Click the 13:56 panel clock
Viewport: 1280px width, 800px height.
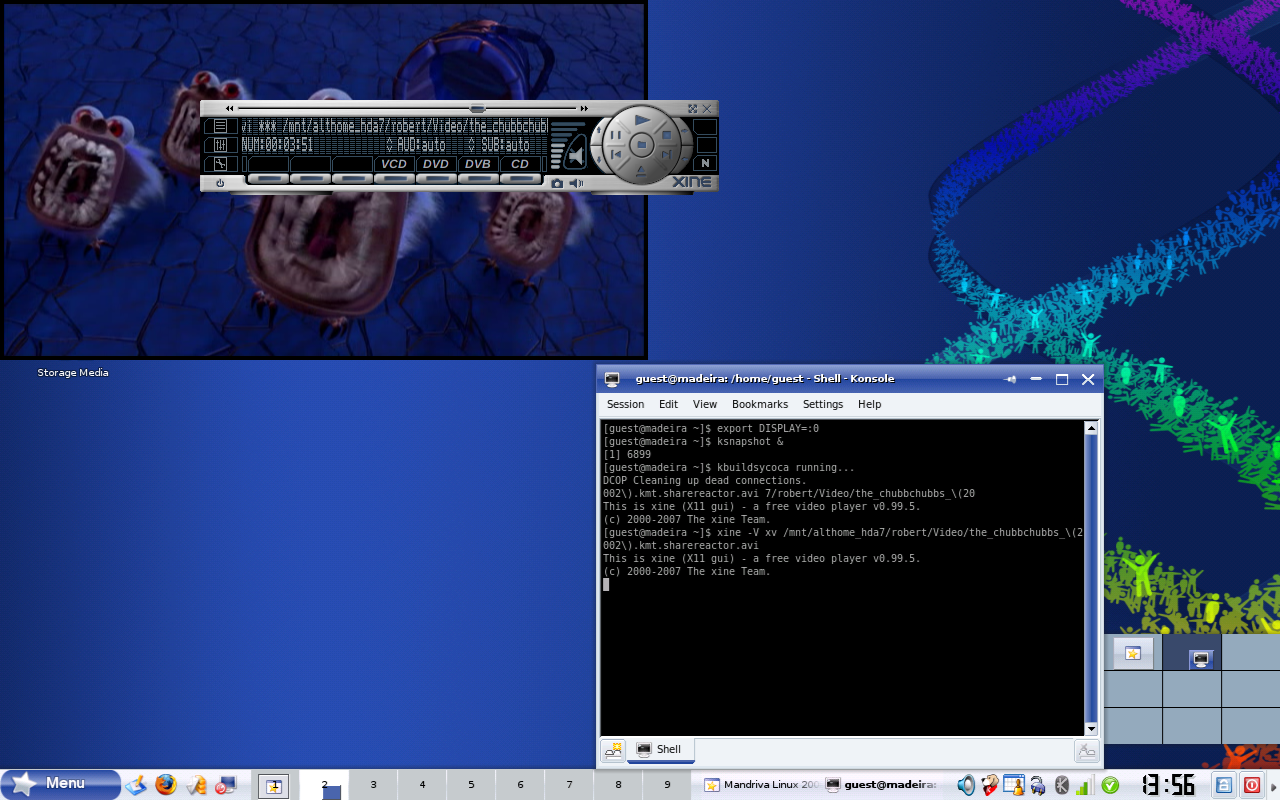point(1169,784)
